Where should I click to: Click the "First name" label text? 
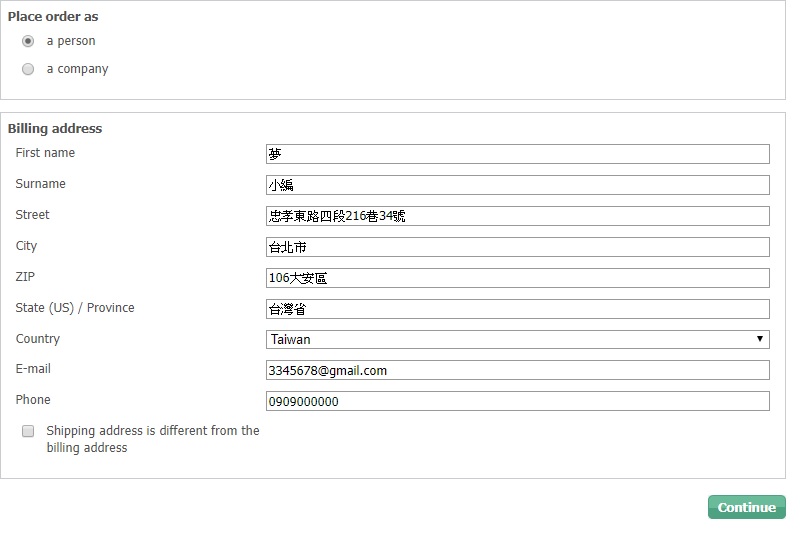tap(45, 153)
